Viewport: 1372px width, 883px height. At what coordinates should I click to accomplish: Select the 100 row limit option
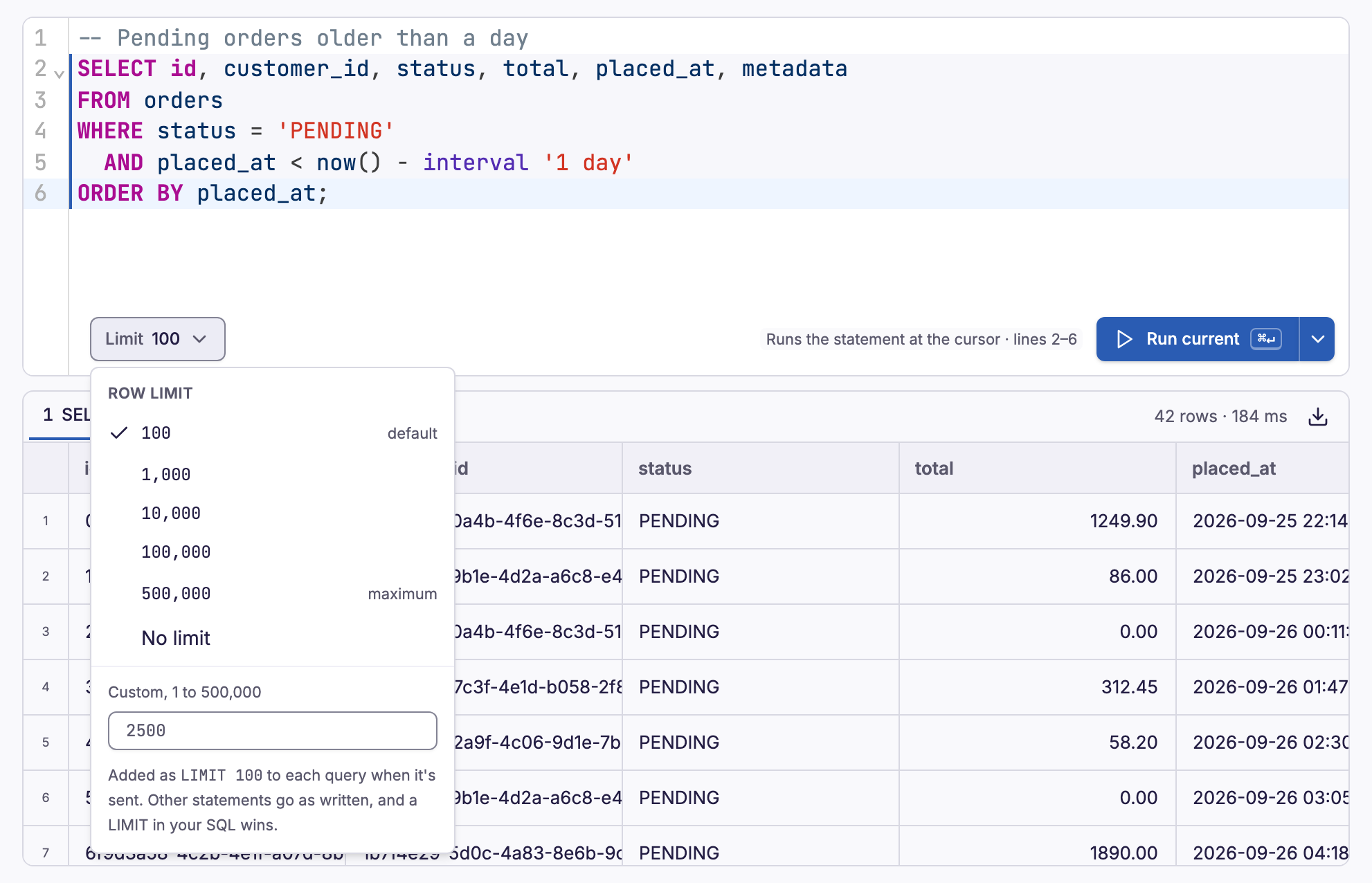click(273, 433)
